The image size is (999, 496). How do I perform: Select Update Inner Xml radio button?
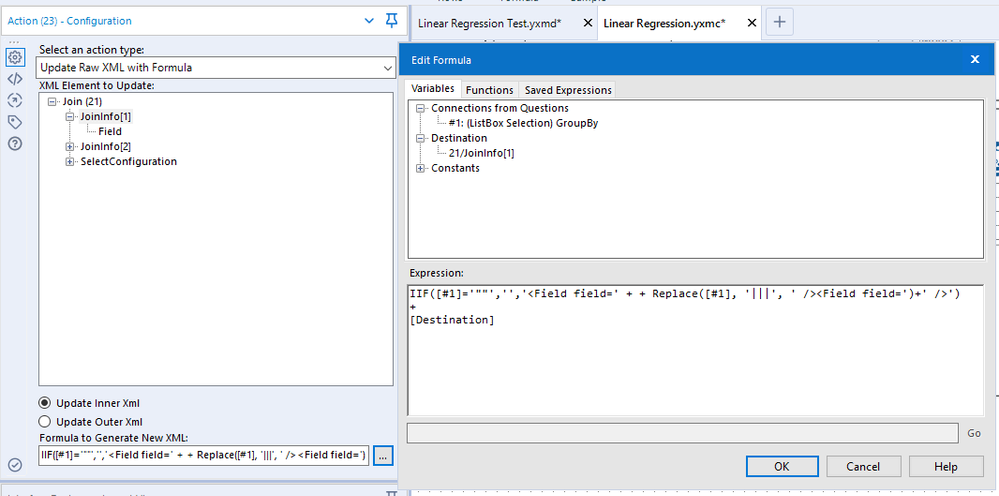(x=45, y=403)
